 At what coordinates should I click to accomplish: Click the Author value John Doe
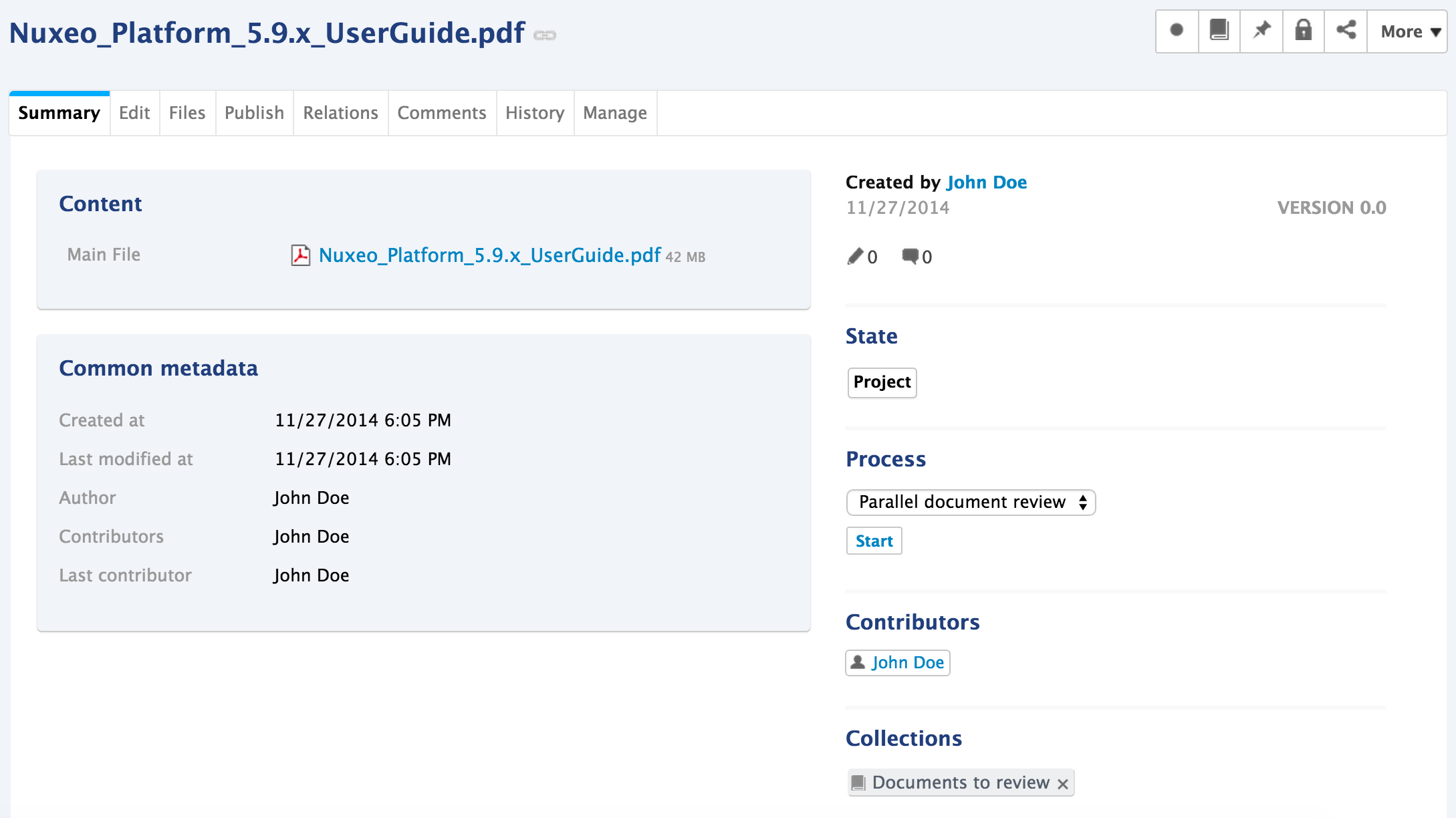pyautogui.click(x=311, y=498)
